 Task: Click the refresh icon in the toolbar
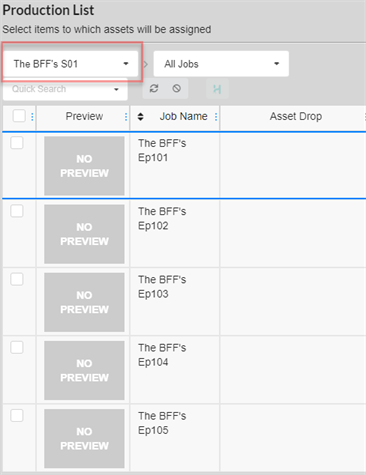[154, 89]
